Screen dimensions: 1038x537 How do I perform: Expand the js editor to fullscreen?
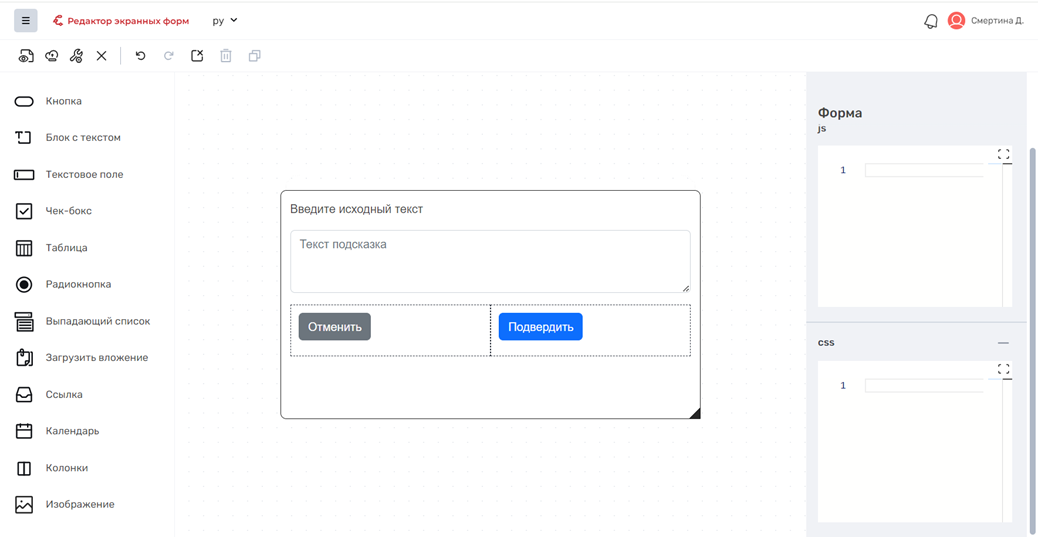pyautogui.click(x=1004, y=154)
